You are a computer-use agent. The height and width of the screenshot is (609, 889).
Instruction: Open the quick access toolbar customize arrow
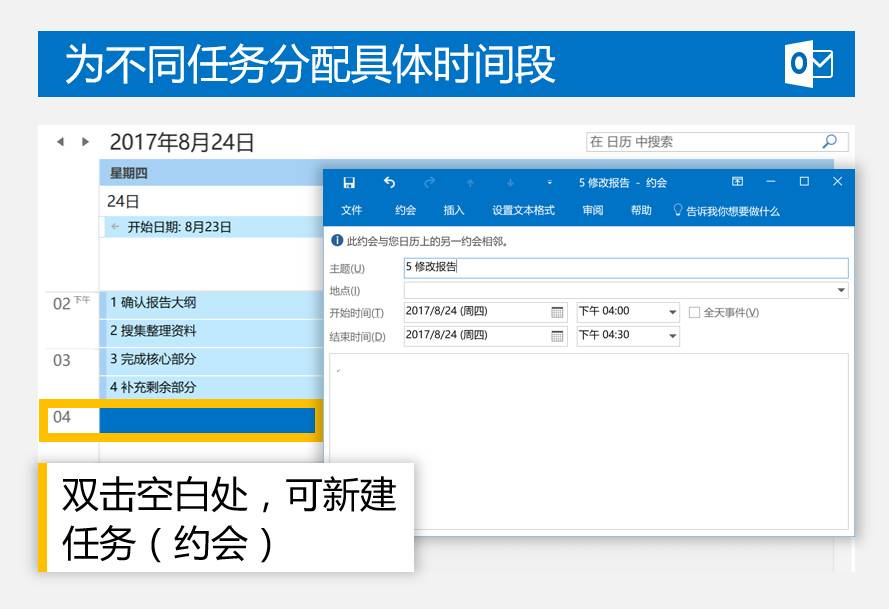click(x=549, y=183)
